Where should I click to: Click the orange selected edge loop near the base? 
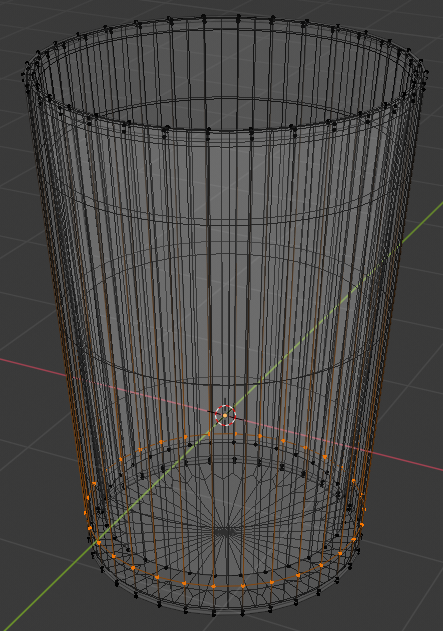[x=225, y=510]
